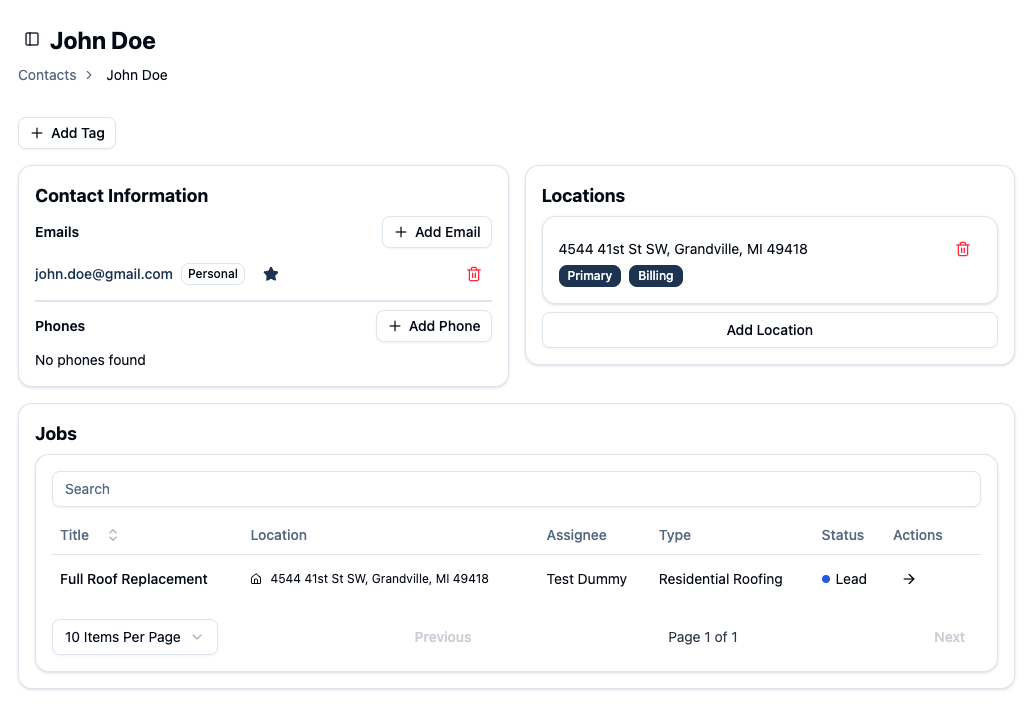Click the No phones found message

pos(90,360)
